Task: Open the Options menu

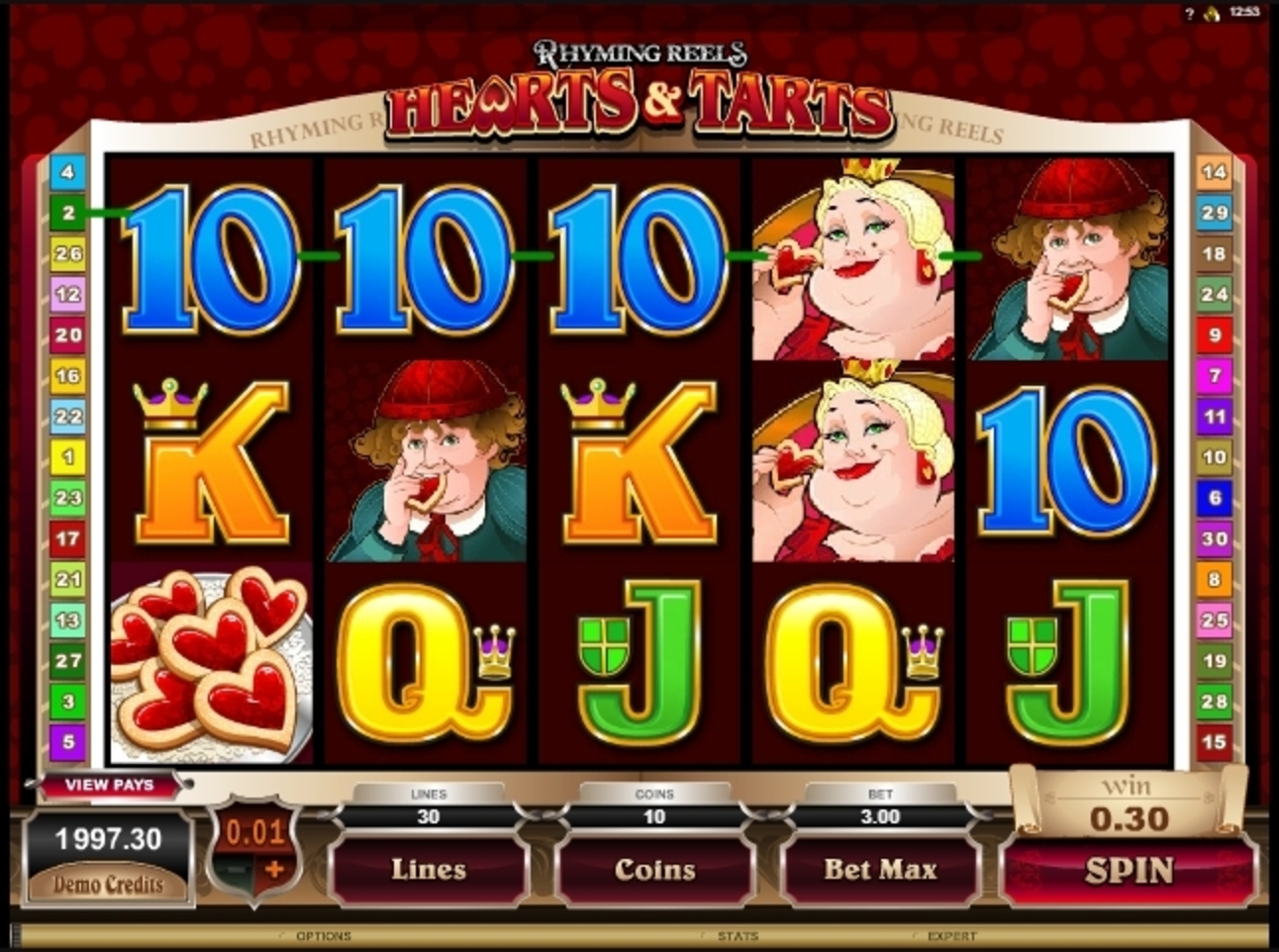Action: pyautogui.click(x=323, y=935)
